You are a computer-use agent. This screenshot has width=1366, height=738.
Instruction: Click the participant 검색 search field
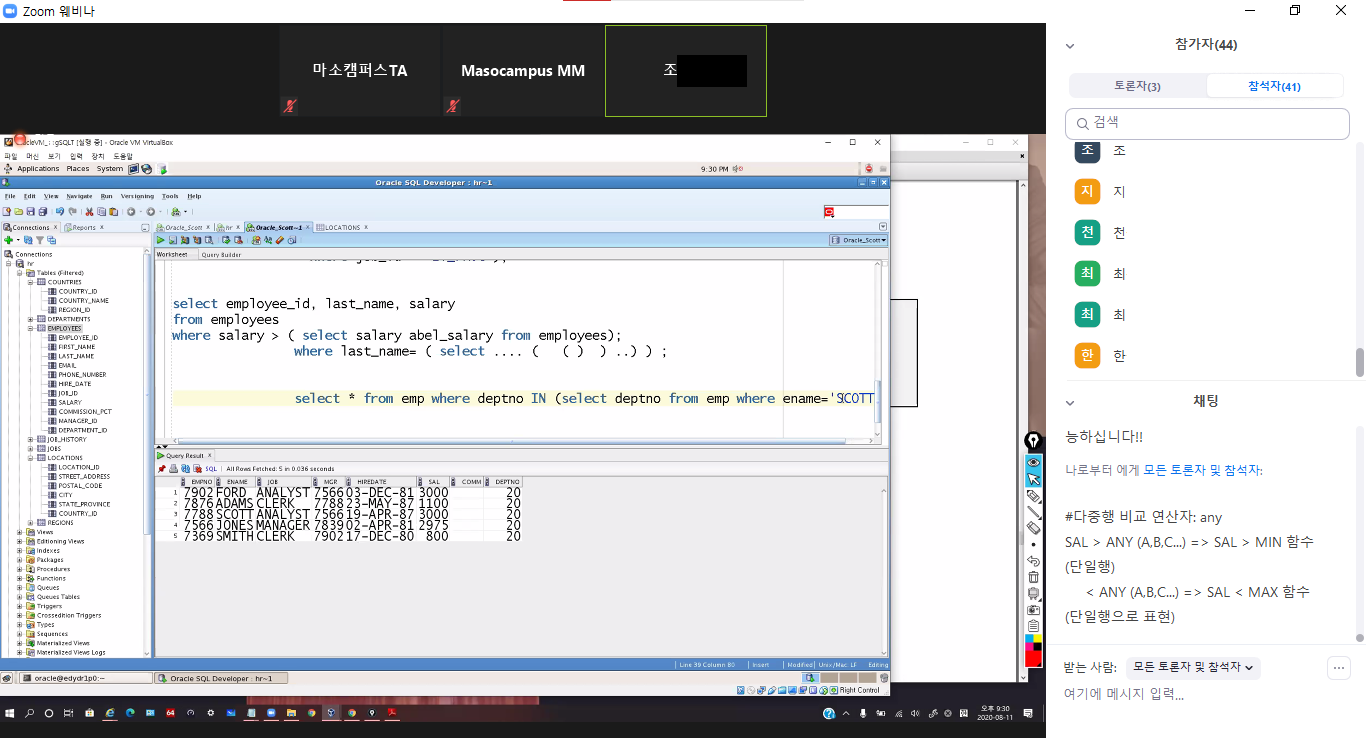(1207, 123)
